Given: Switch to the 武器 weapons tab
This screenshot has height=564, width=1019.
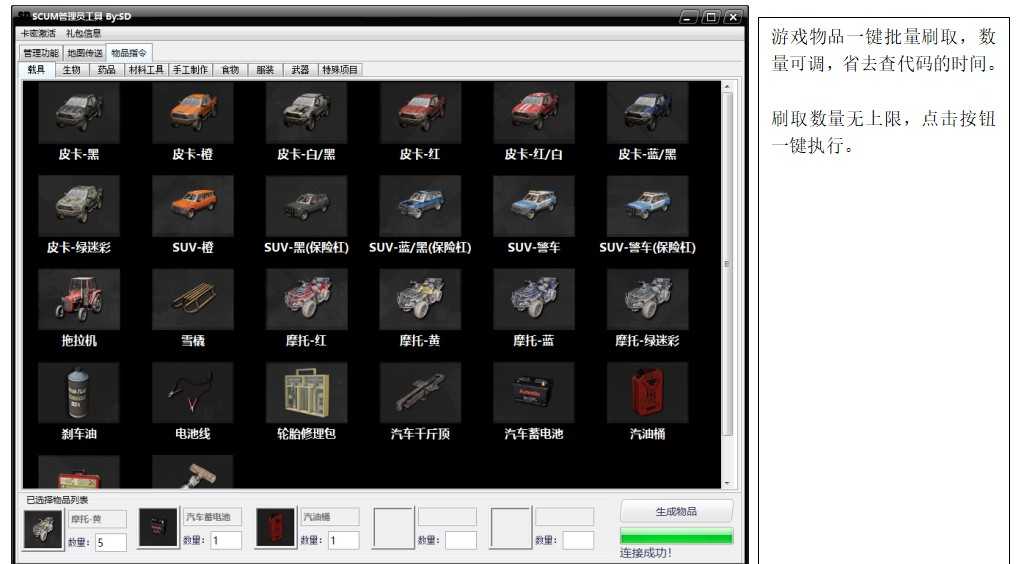Looking at the screenshot, I should [300, 70].
